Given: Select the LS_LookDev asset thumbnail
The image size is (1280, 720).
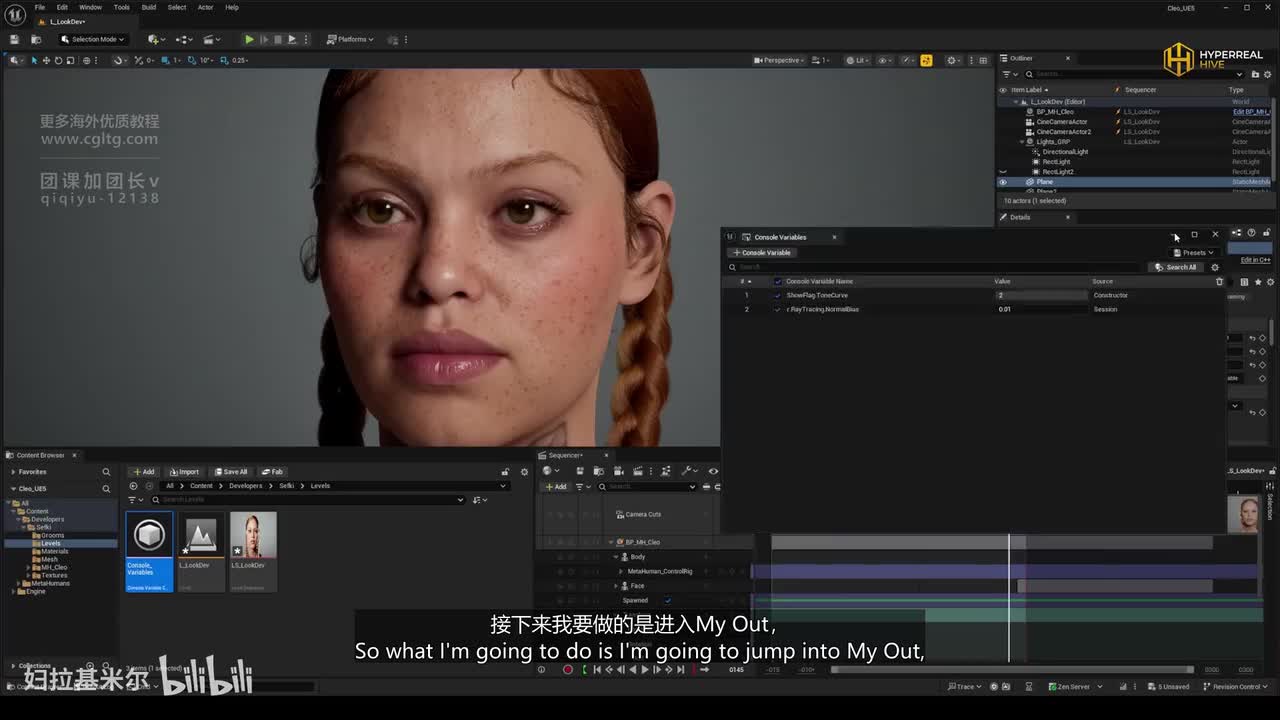Looking at the screenshot, I should point(253,551).
